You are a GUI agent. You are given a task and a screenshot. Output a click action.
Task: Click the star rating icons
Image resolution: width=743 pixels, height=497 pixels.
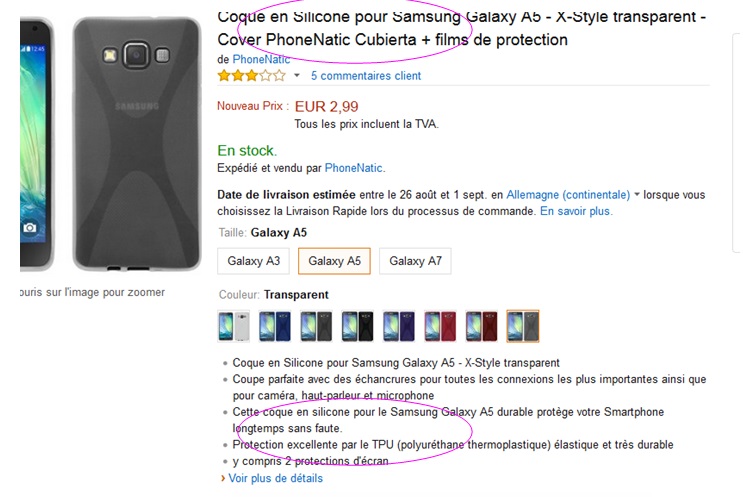[250, 76]
